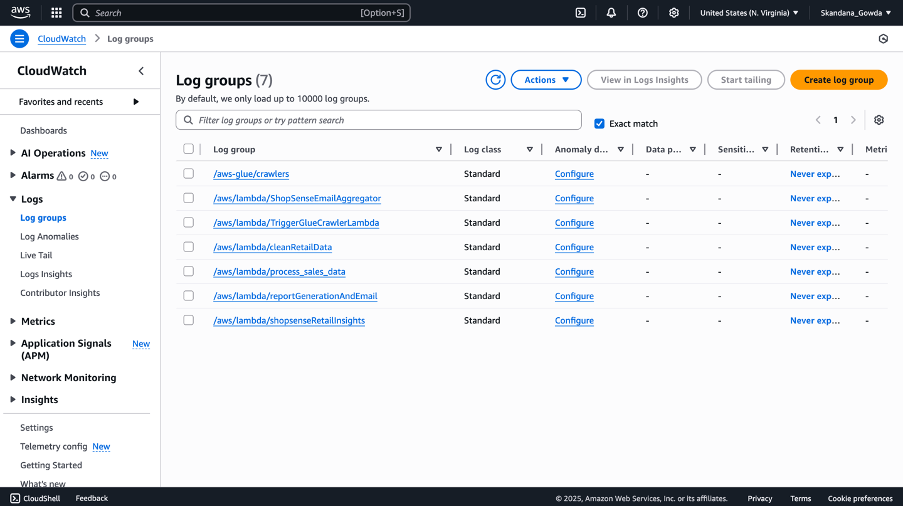
Task: Open the Privacy footer link
Action: coord(760,499)
